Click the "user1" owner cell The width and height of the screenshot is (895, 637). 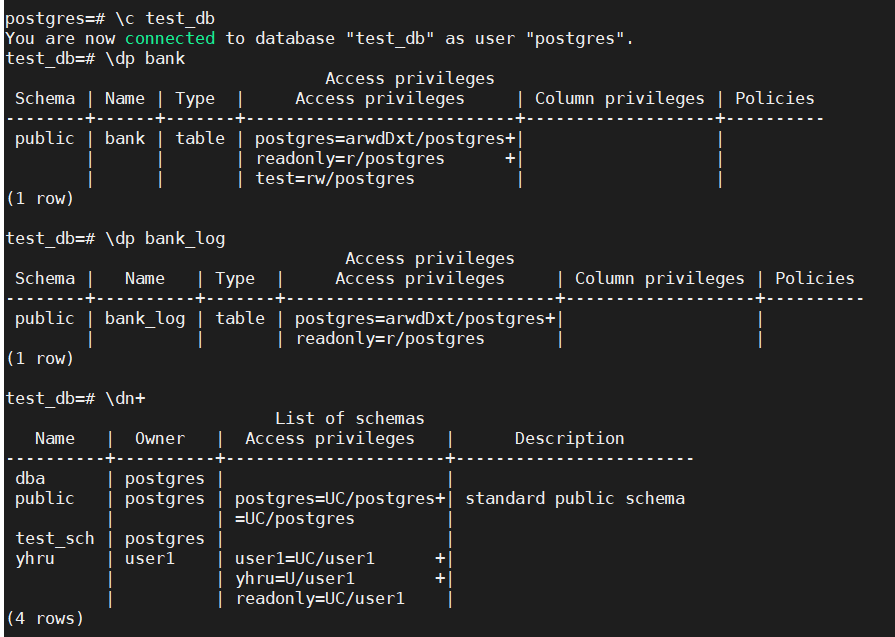click(150, 558)
